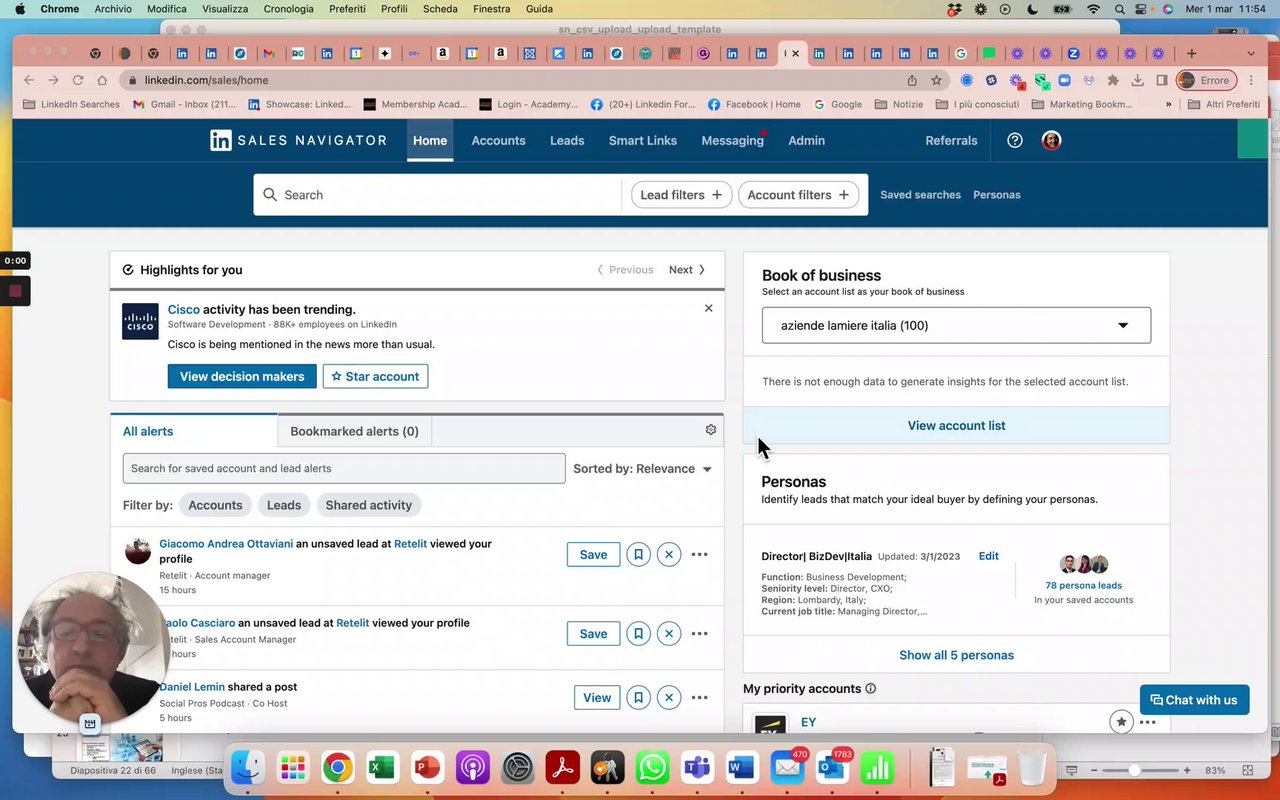Screen dimensions: 1280x800
Task: Open the Accounts nav item
Action: pyautogui.click(x=498, y=140)
